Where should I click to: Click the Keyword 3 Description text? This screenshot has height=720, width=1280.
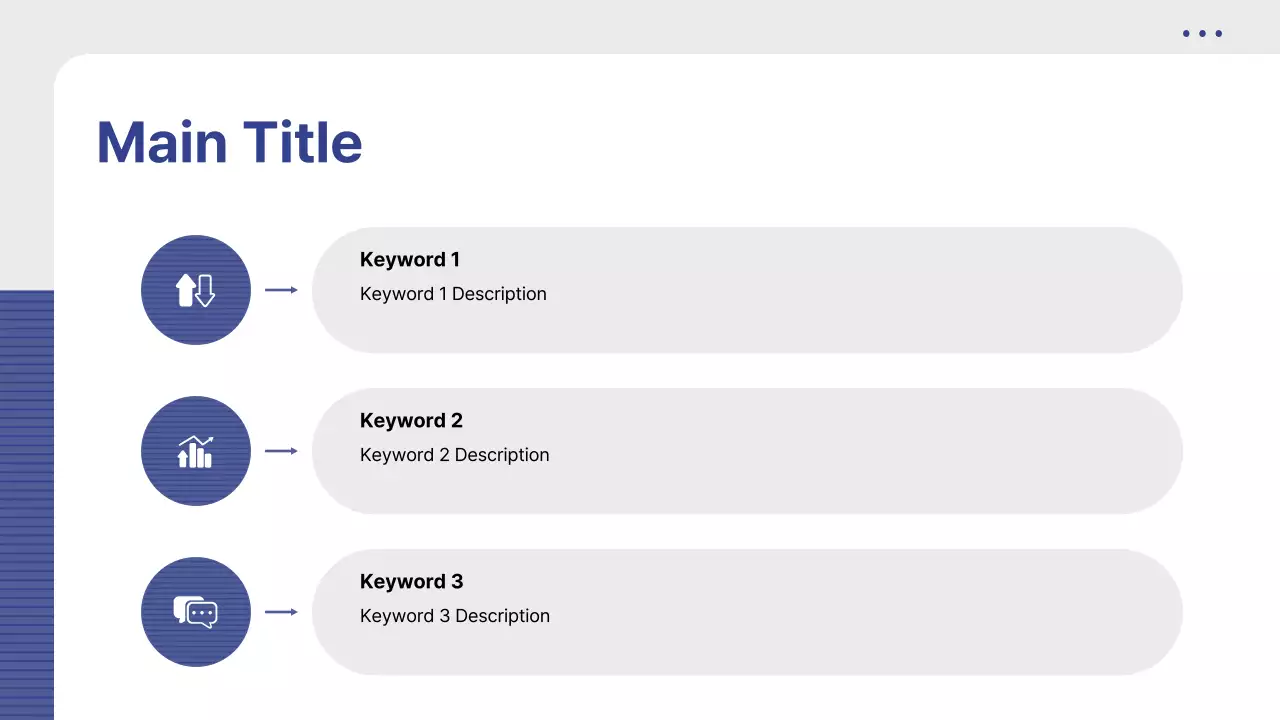pos(454,616)
